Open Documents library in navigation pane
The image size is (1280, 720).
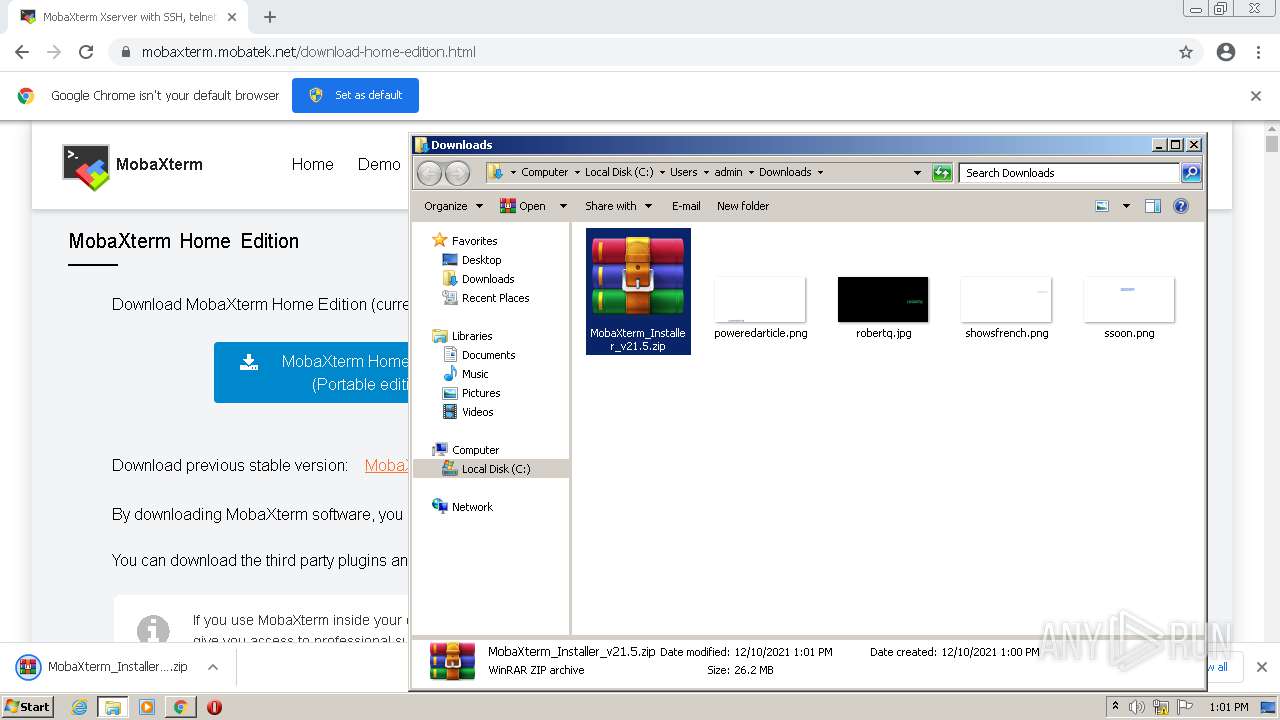[x=488, y=355]
